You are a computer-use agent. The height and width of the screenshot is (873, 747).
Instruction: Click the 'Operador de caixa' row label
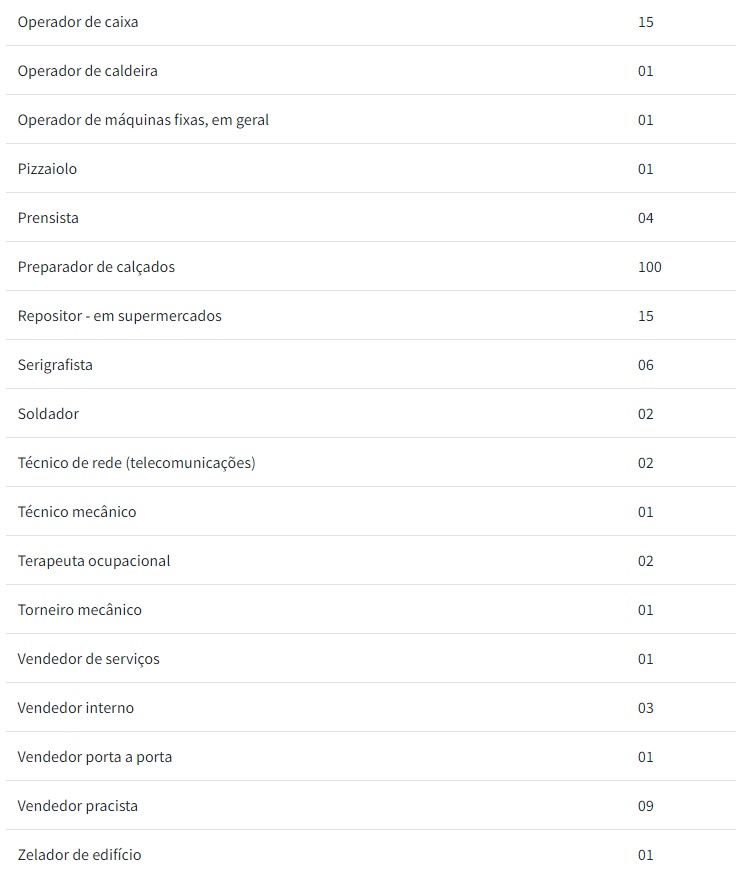point(78,22)
